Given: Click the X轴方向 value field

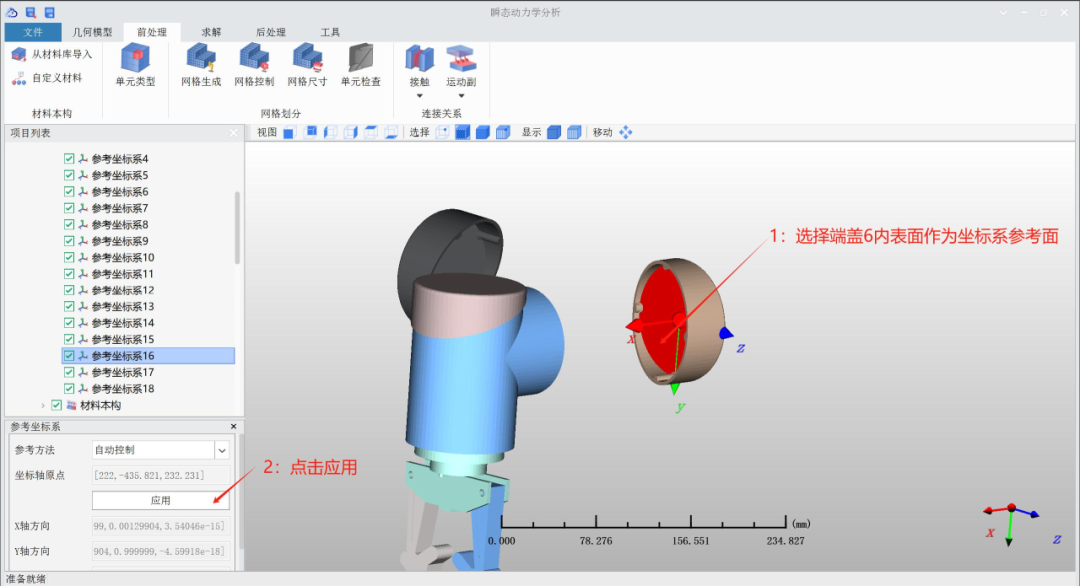Looking at the screenshot, I should point(160,526).
